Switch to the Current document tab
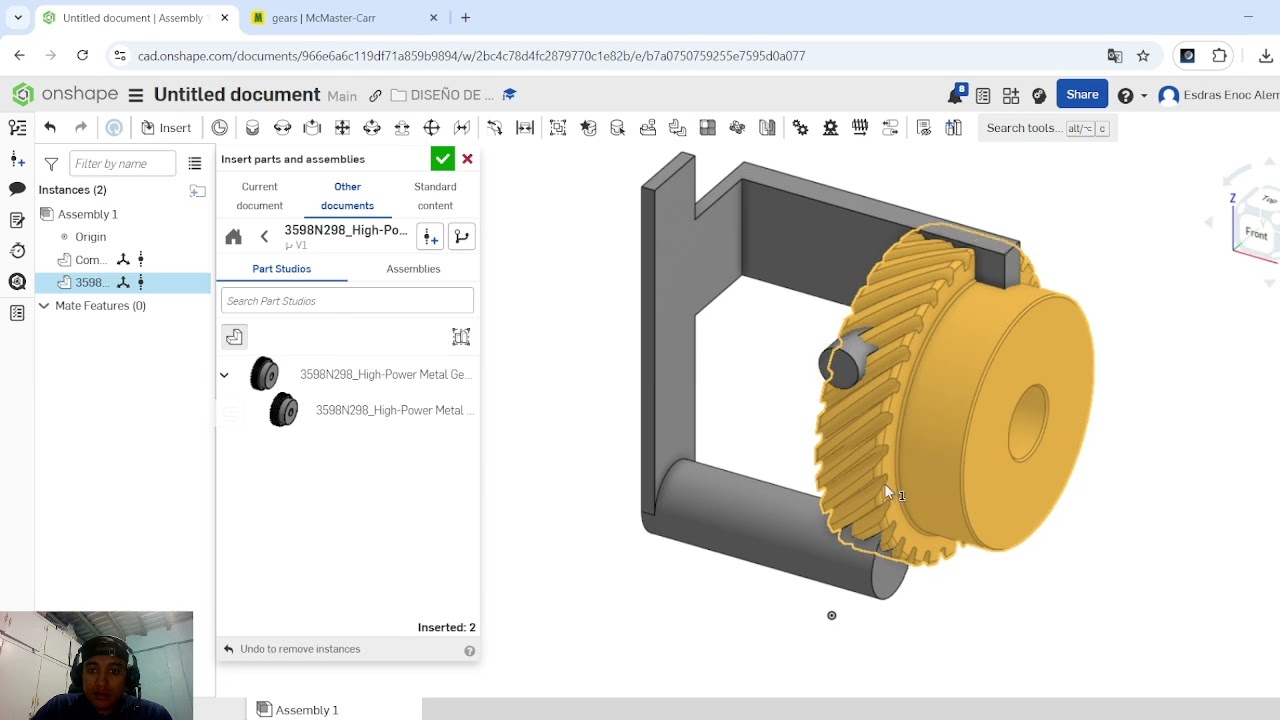This screenshot has height=720, width=1280. point(260,196)
